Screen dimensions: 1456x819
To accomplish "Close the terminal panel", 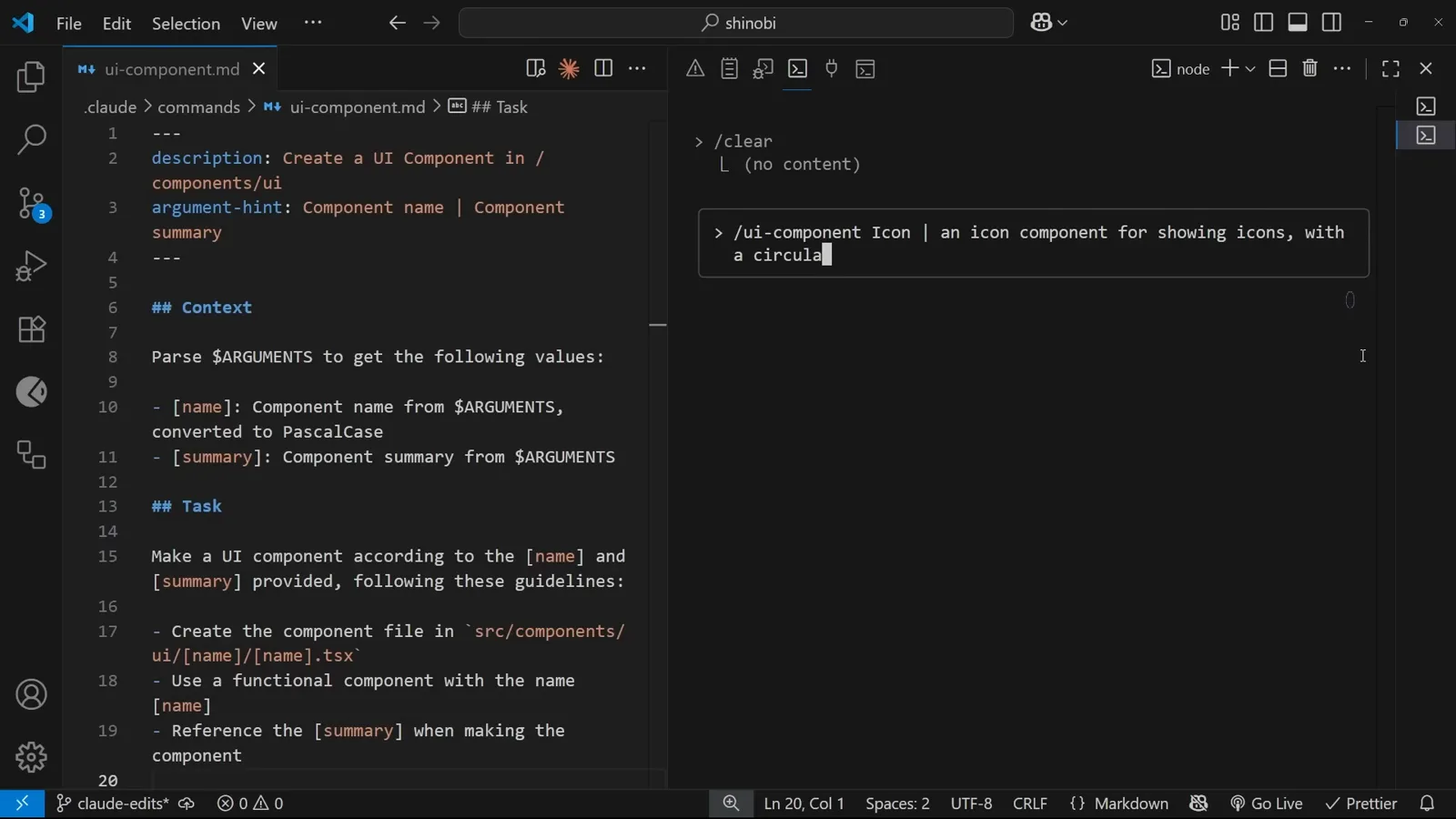I will click(1426, 69).
